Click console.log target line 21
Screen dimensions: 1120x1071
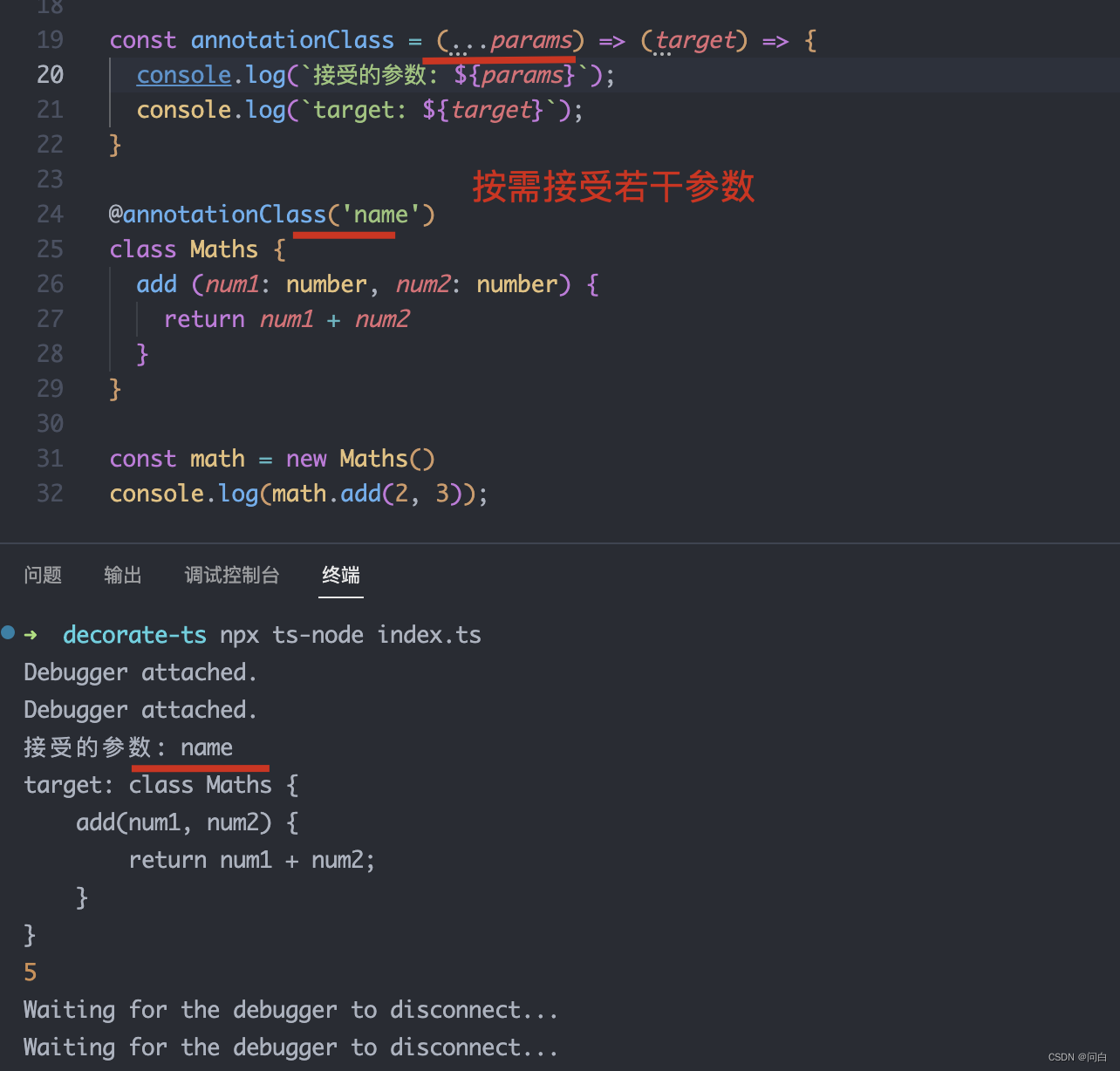359,110
